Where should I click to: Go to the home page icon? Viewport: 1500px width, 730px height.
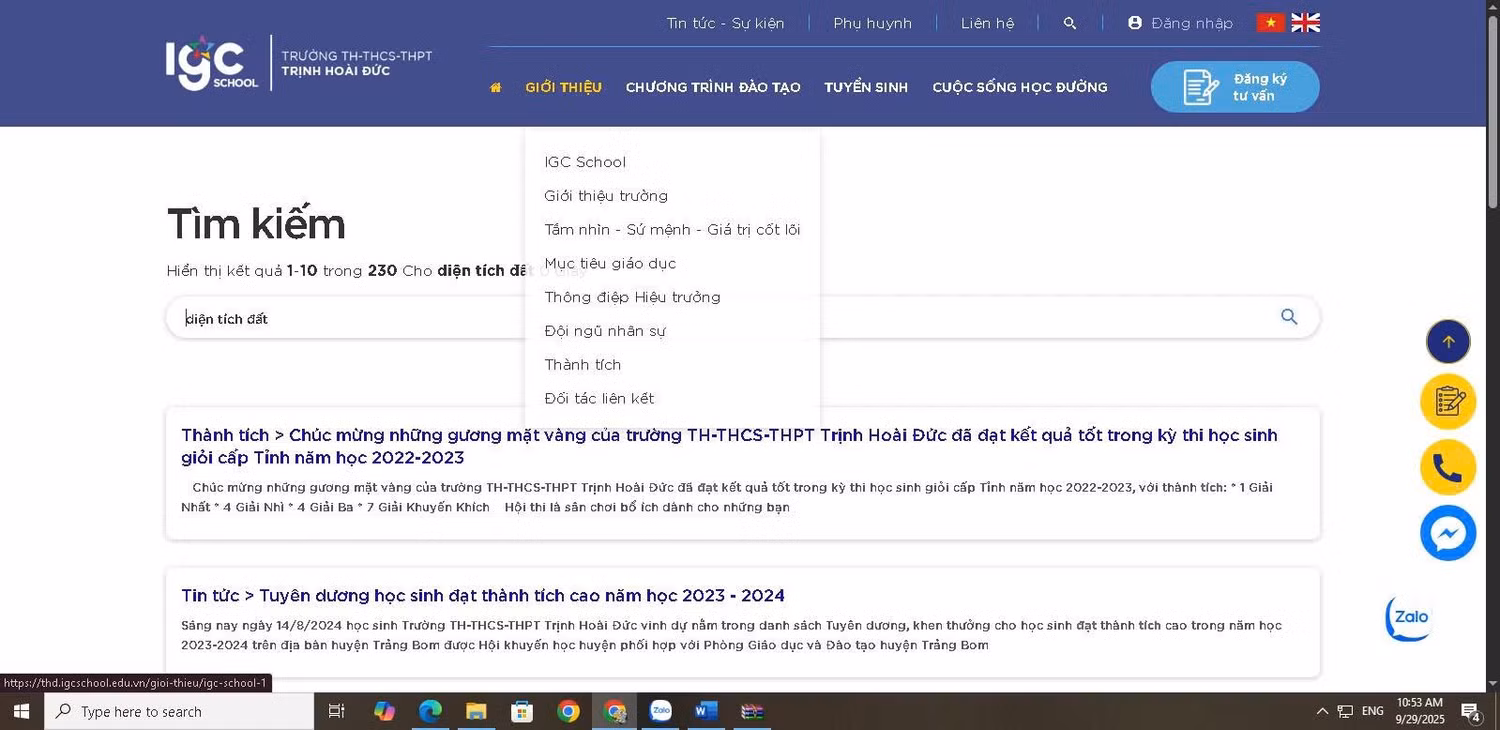(495, 87)
